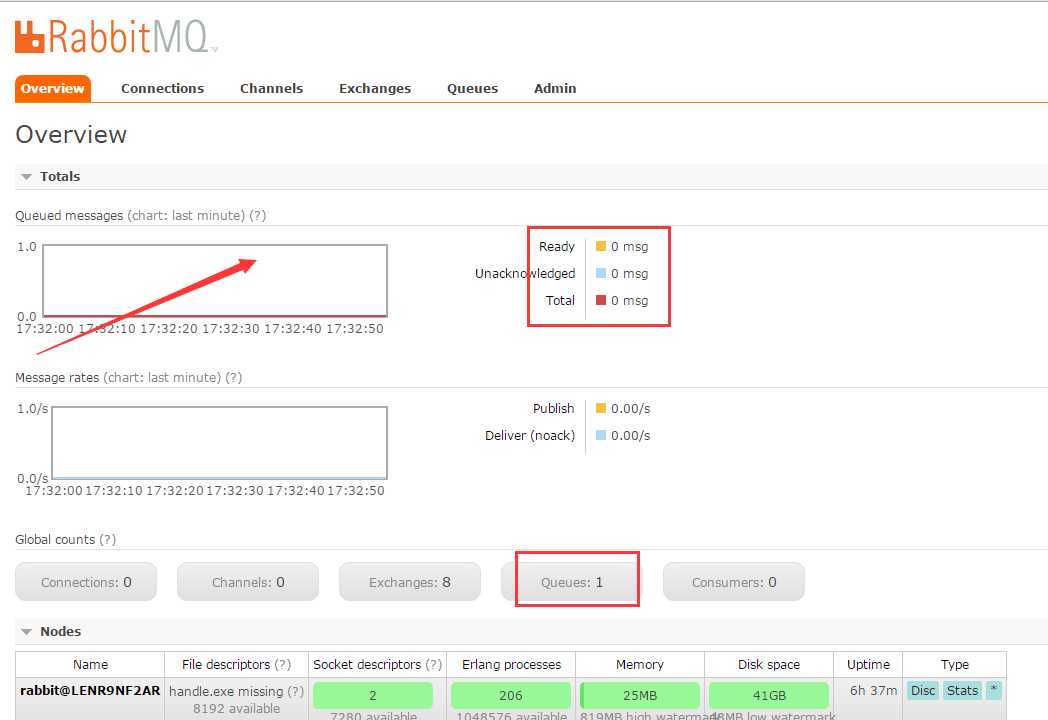The height and width of the screenshot is (720, 1048).
Task: Click the Name column header
Action: [x=90, y=664]
